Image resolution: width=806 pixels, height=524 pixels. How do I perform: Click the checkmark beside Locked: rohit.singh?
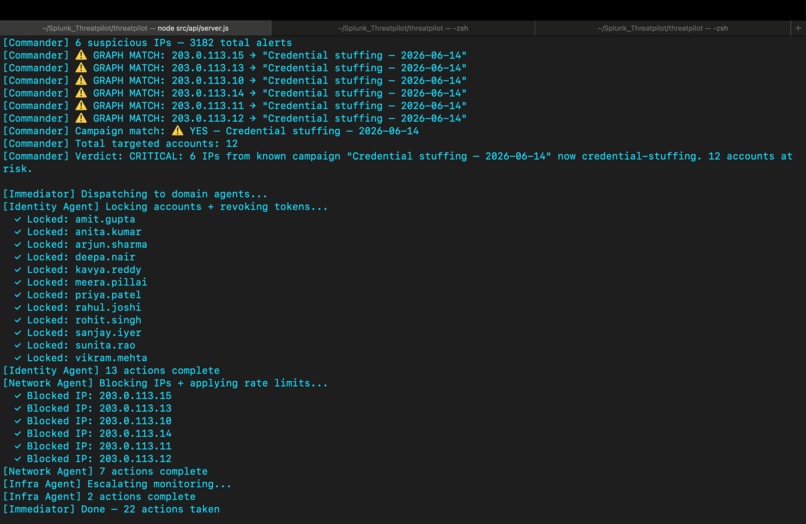18,320
